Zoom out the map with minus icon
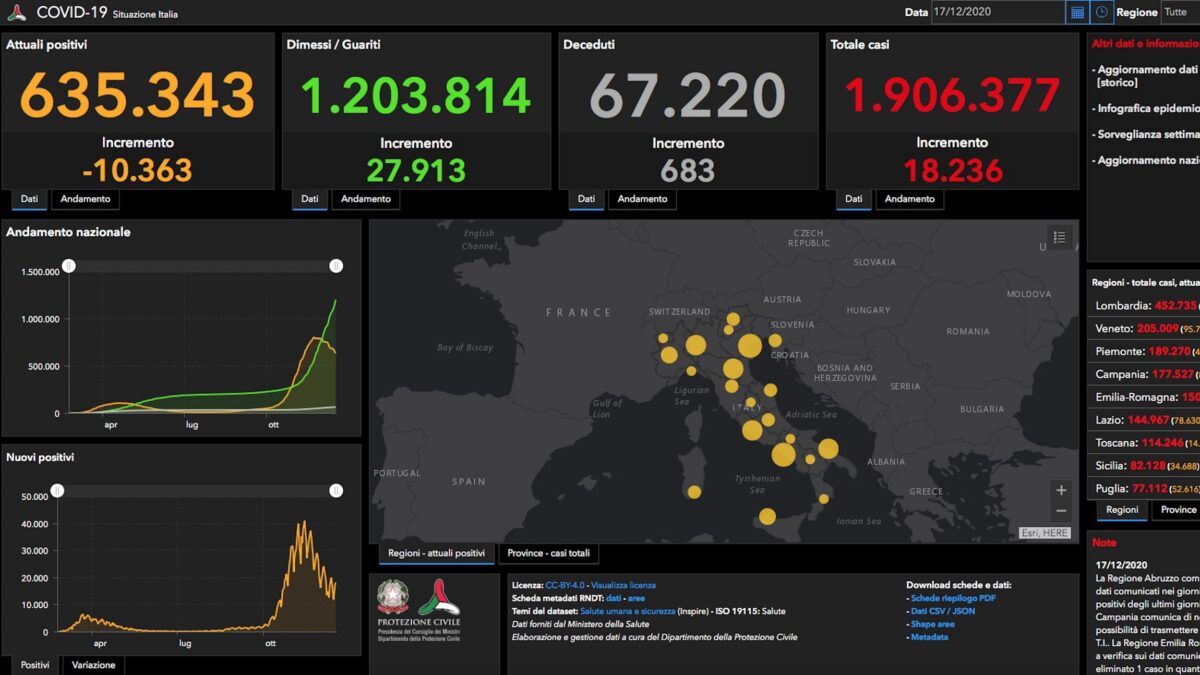This screenshot has width=1200, height=675. point(1061,511)
